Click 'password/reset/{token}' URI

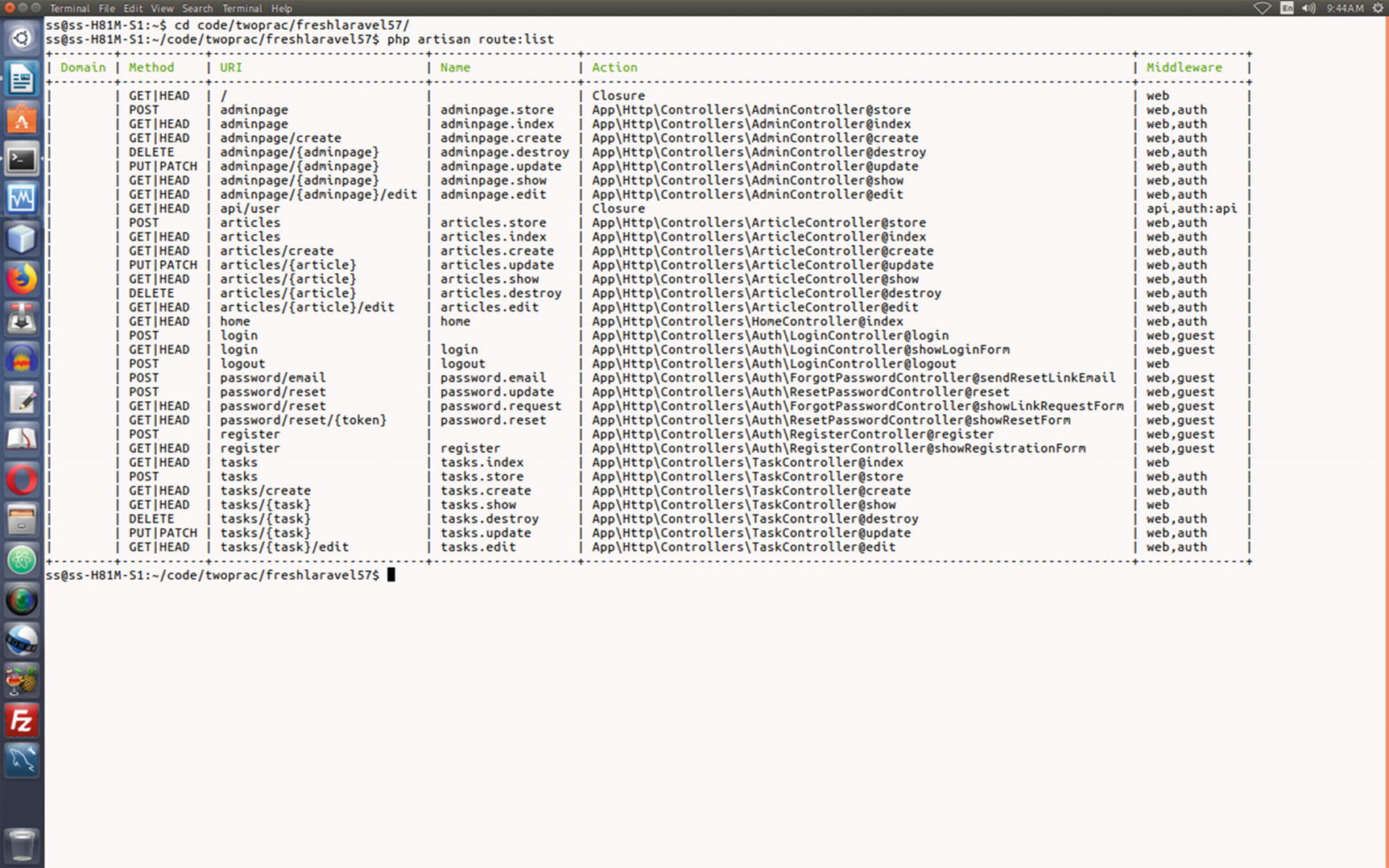tap(304, 420)
